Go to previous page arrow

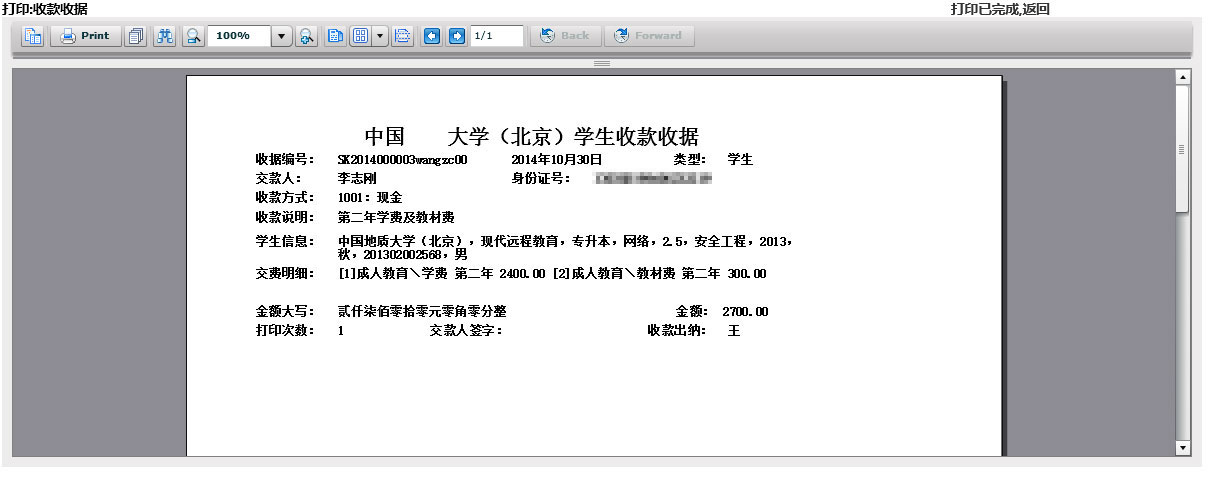432,36
